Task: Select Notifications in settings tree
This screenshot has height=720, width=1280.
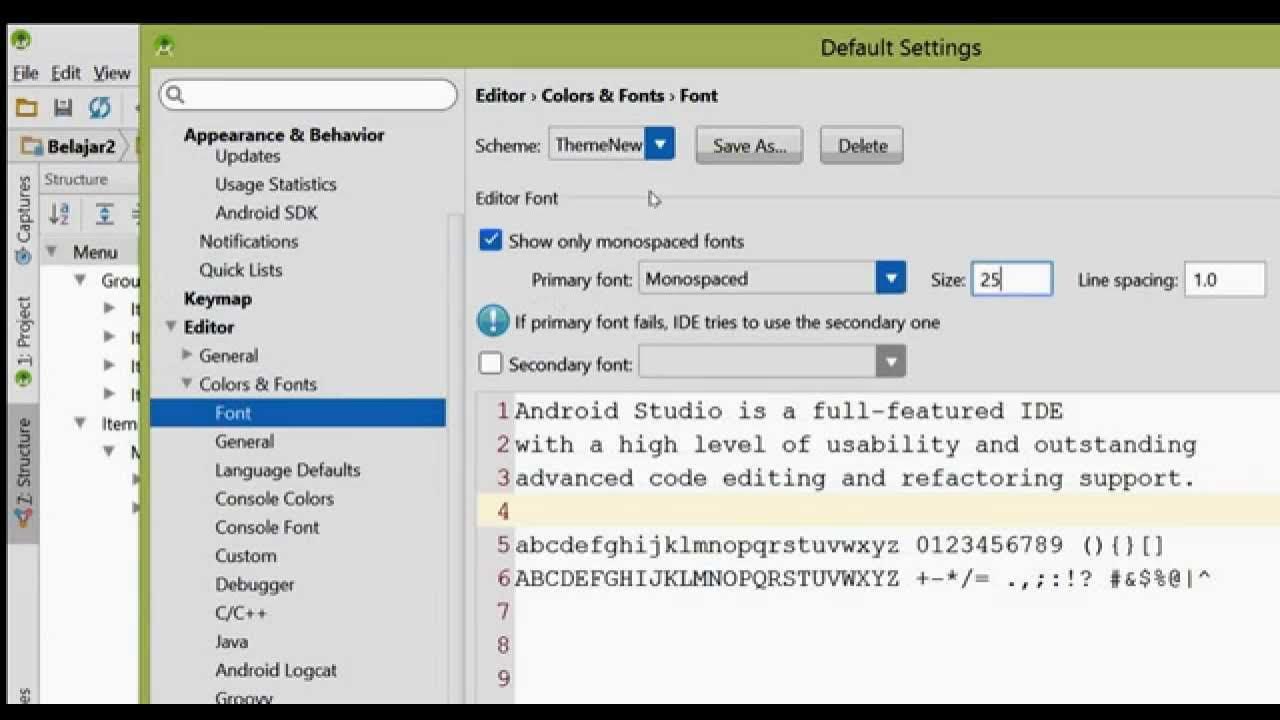Action: click(x=248, y=241)
